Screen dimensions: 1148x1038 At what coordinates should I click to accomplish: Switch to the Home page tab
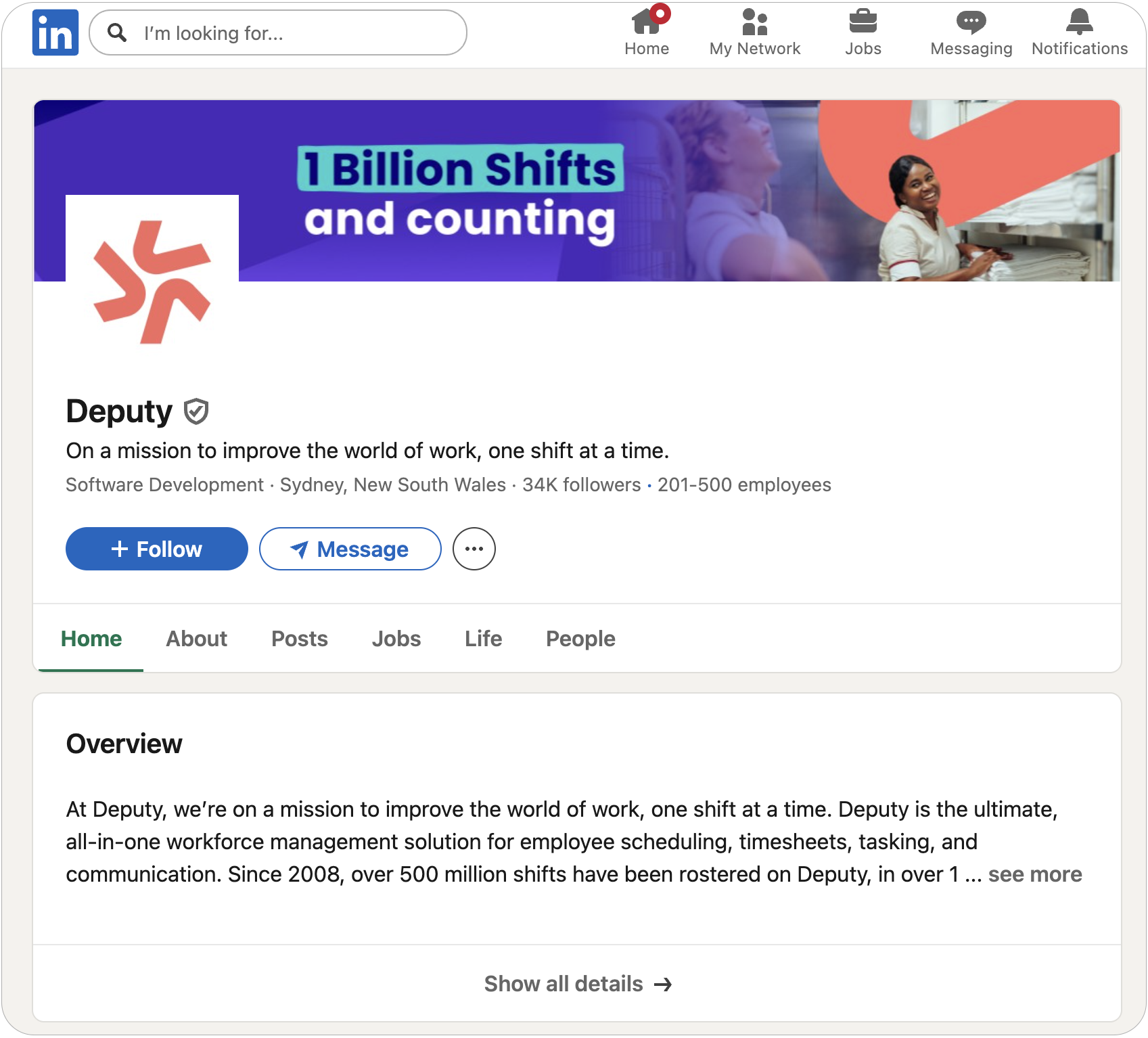click(x=91, y=639)
